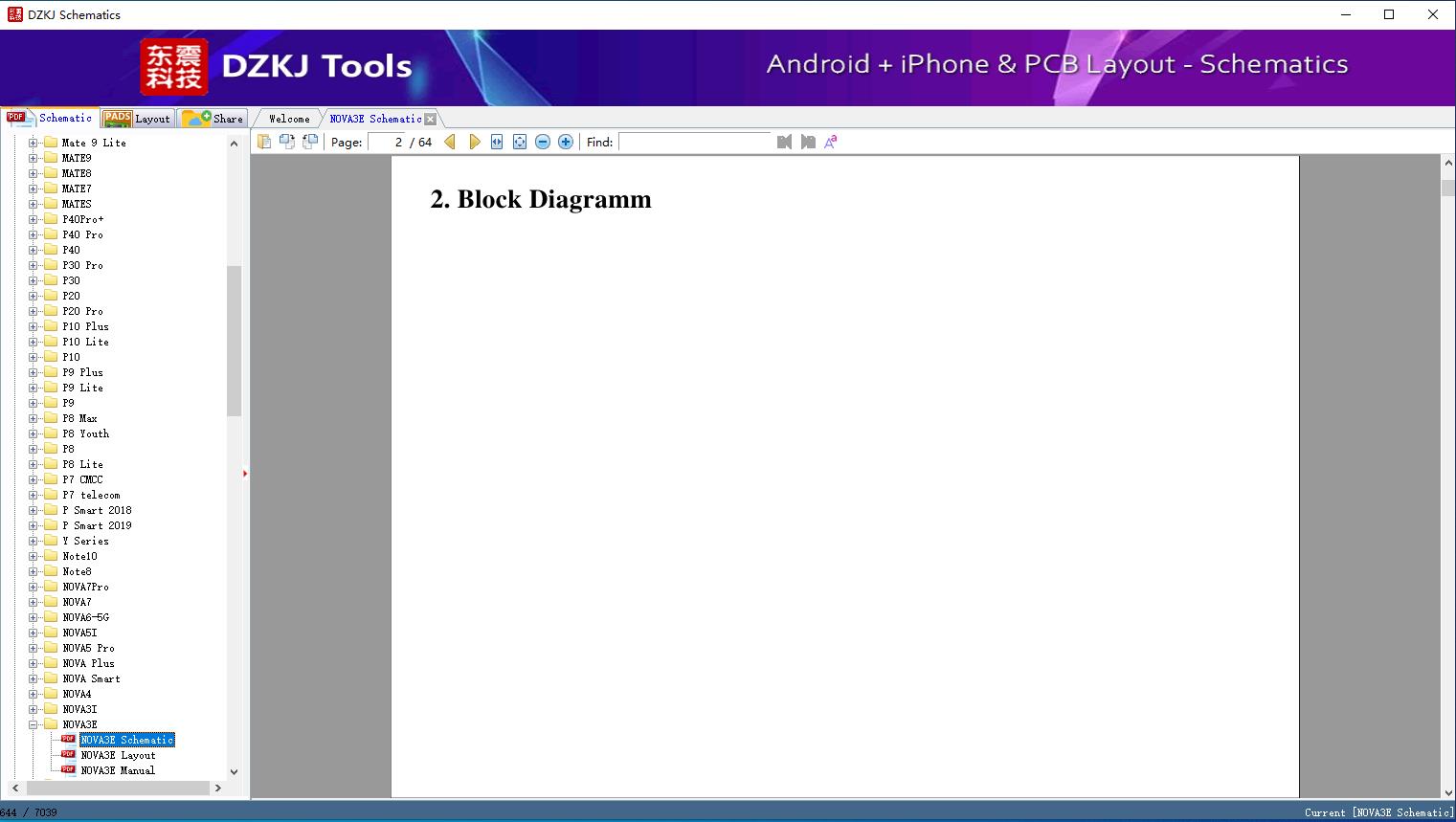Select NOVA3E Schematic in the tree
The image size is (1456, 822).
click(127, 740)
